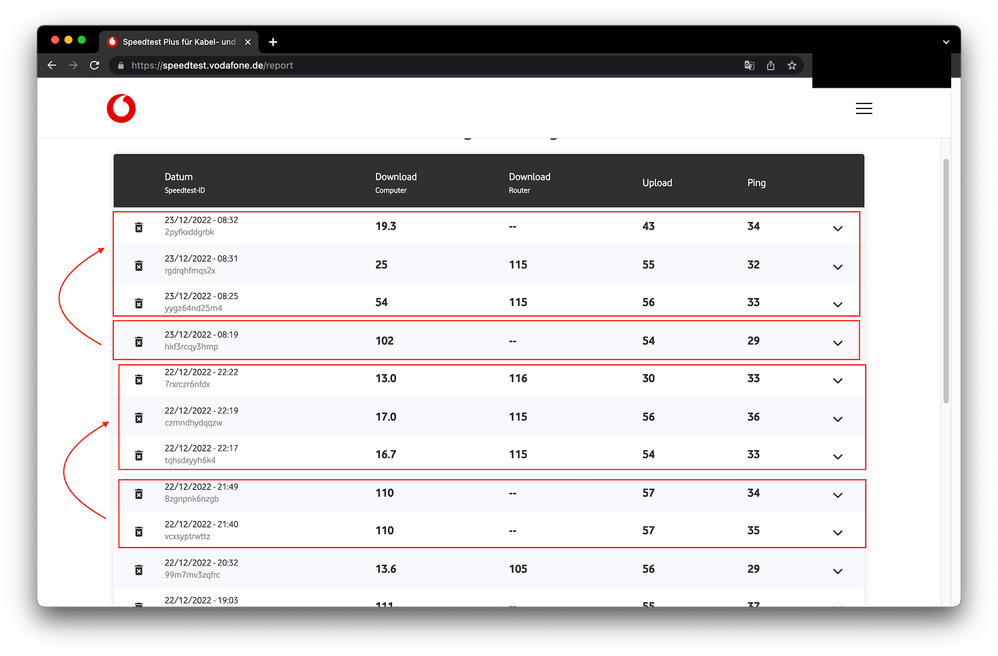The height and width of the screenshot is (656, 998).
Task: Click the Vodafone logo
Action: click(121, 108)
